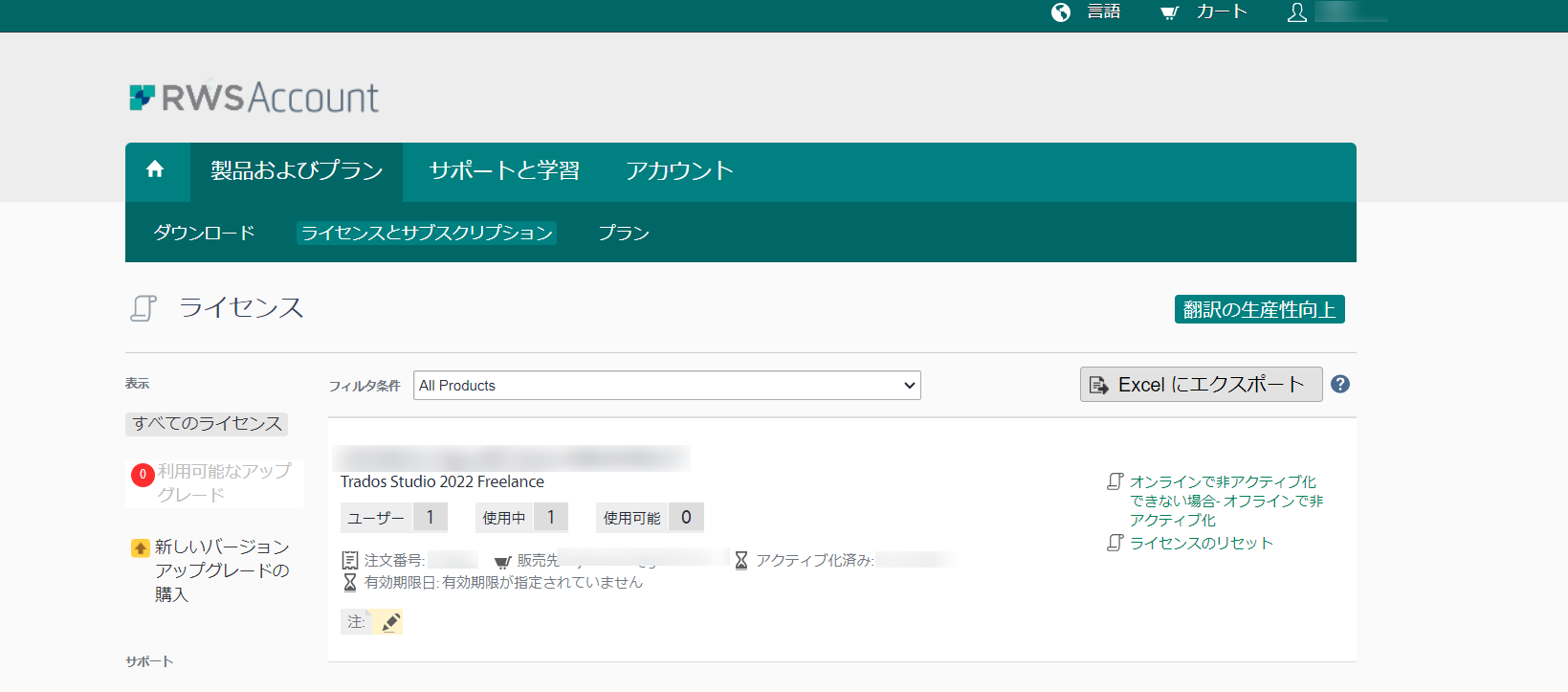Click the pencil edit note icon
Viewport: 1568px width, 692px height.
coord(389,622)
